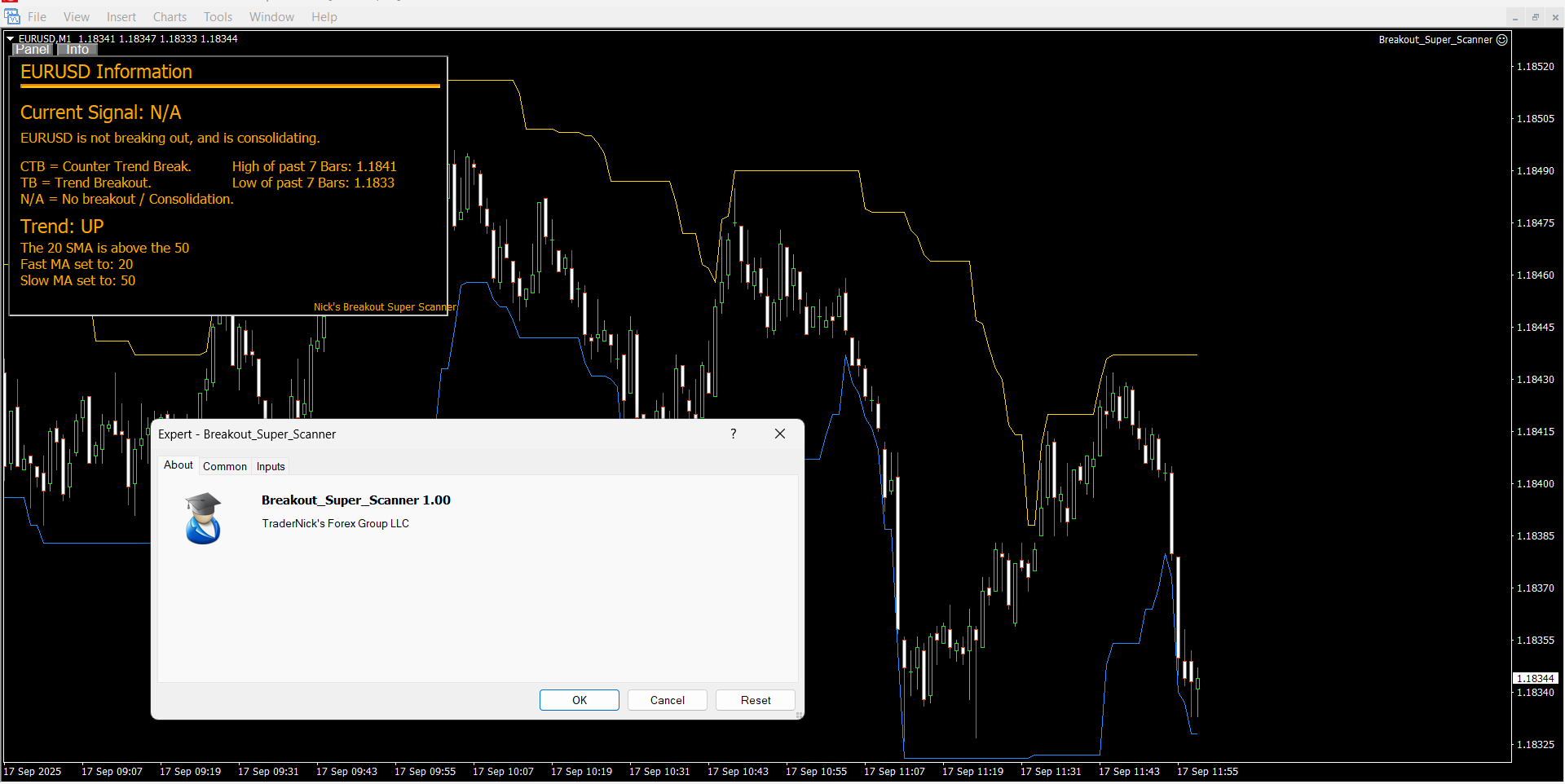Click "Fast MA set to: 20" line
Viewport: 1565px width, 784px height.
click(x=77, y=264)
